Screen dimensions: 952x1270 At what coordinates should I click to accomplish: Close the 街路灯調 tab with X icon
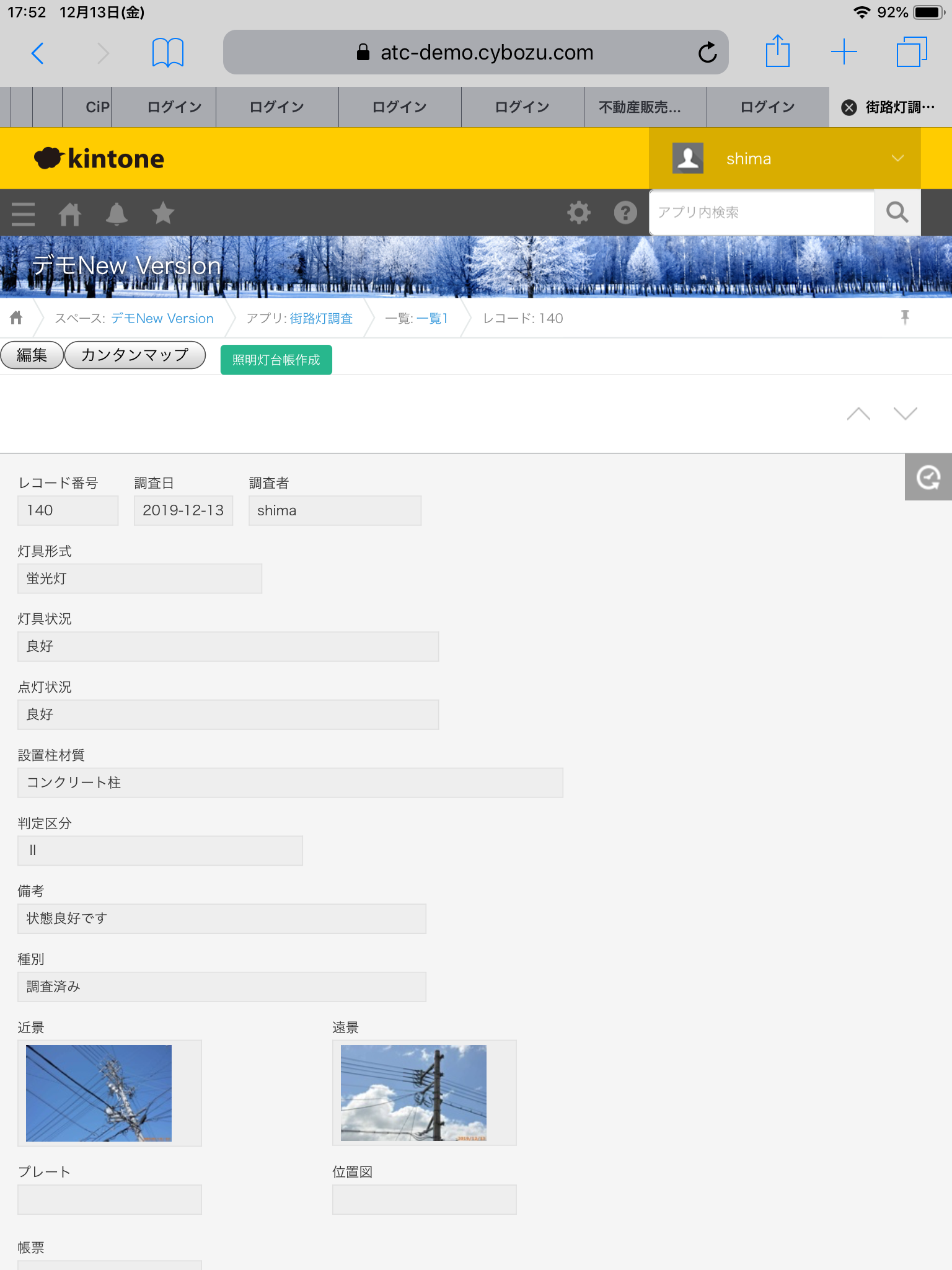pos(848,107)
